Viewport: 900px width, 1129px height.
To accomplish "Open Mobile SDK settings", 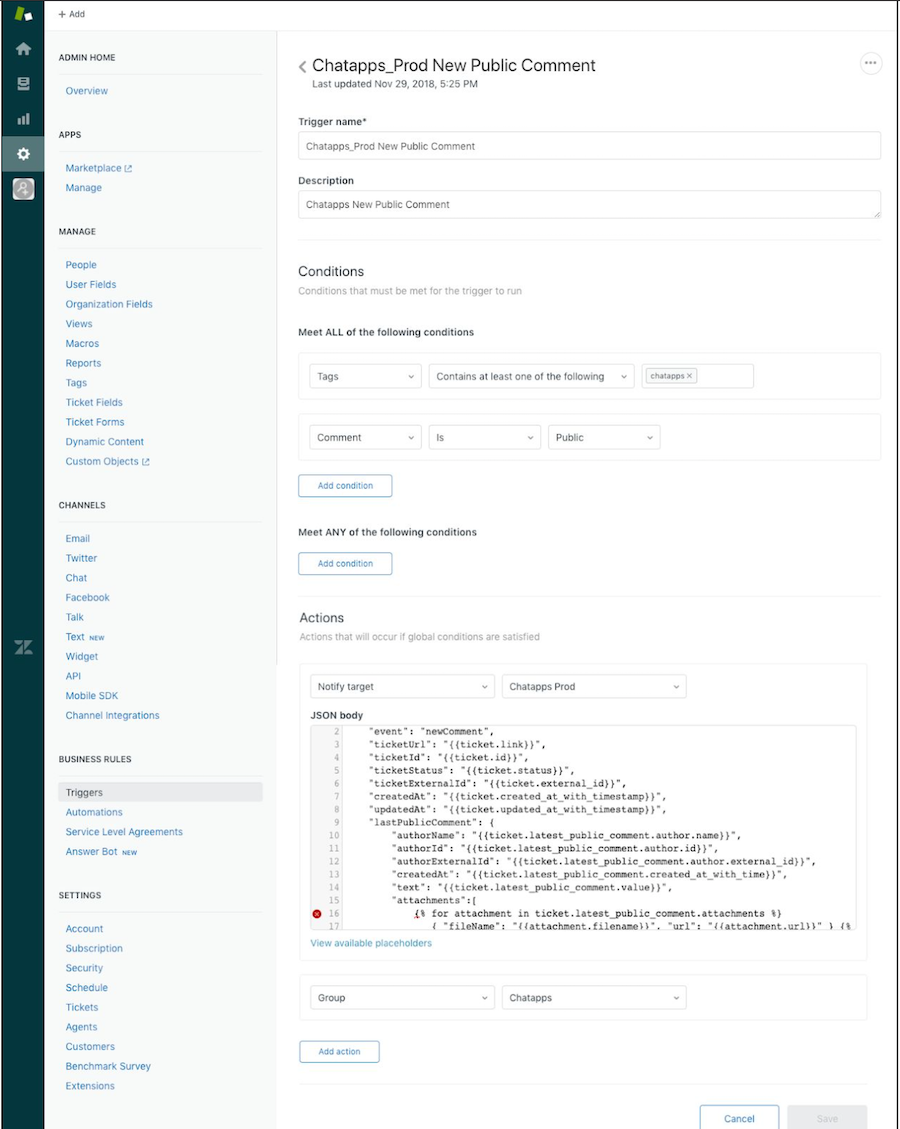I will (91, 696).
